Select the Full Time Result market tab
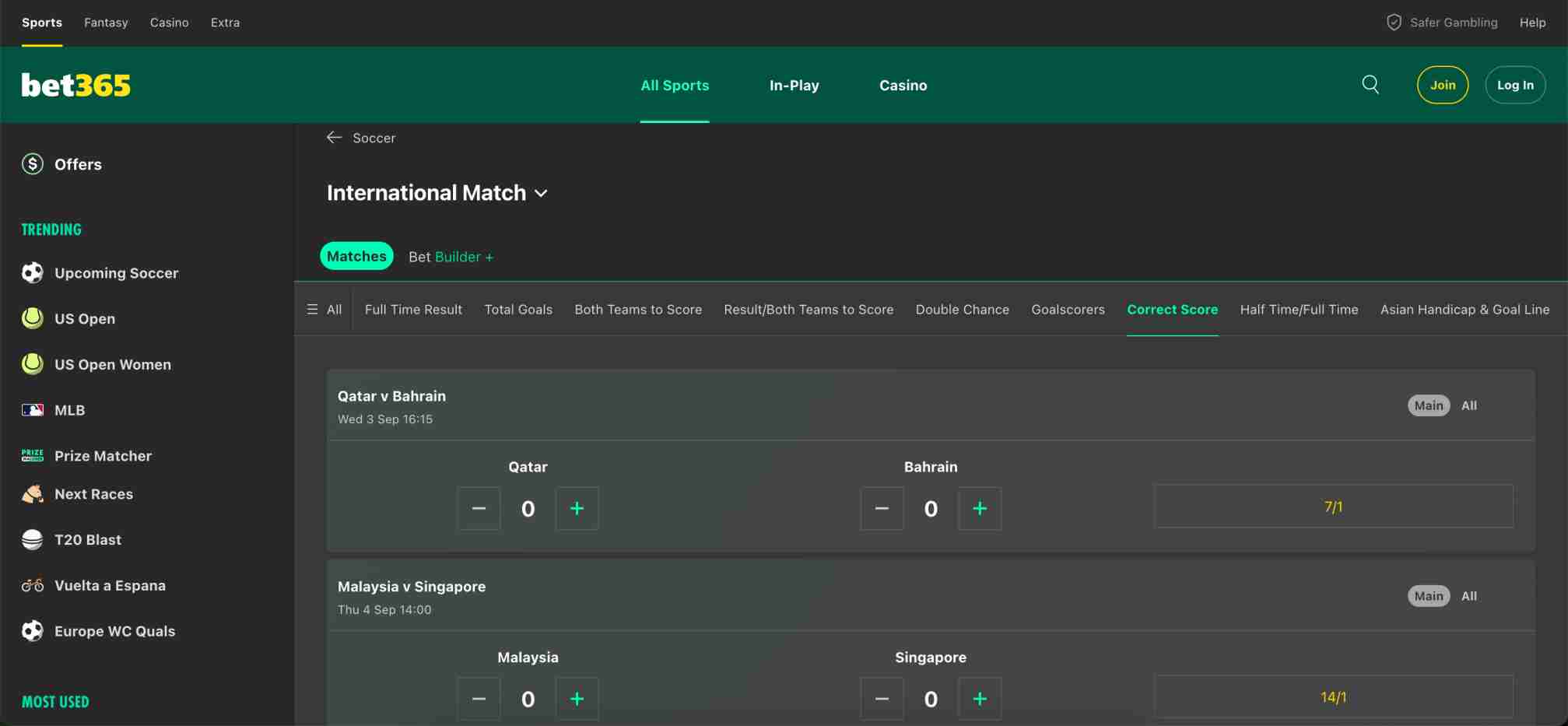Image resolution: width=1568 pixels, height=726 pixels. [413, 310]
